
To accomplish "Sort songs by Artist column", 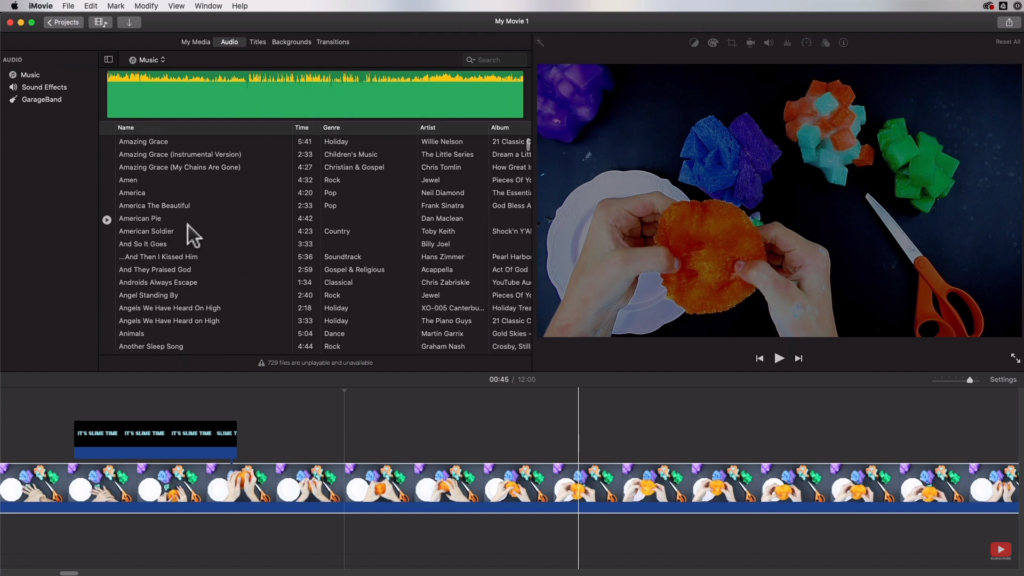I will pyautogui.click(x=427, y=128).
